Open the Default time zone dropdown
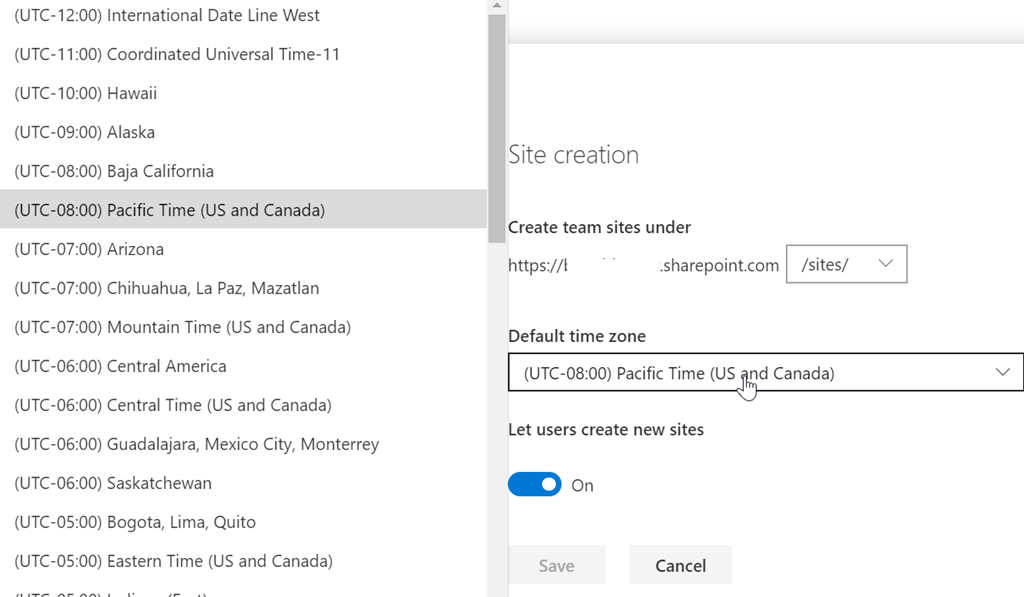 (765, 373)
